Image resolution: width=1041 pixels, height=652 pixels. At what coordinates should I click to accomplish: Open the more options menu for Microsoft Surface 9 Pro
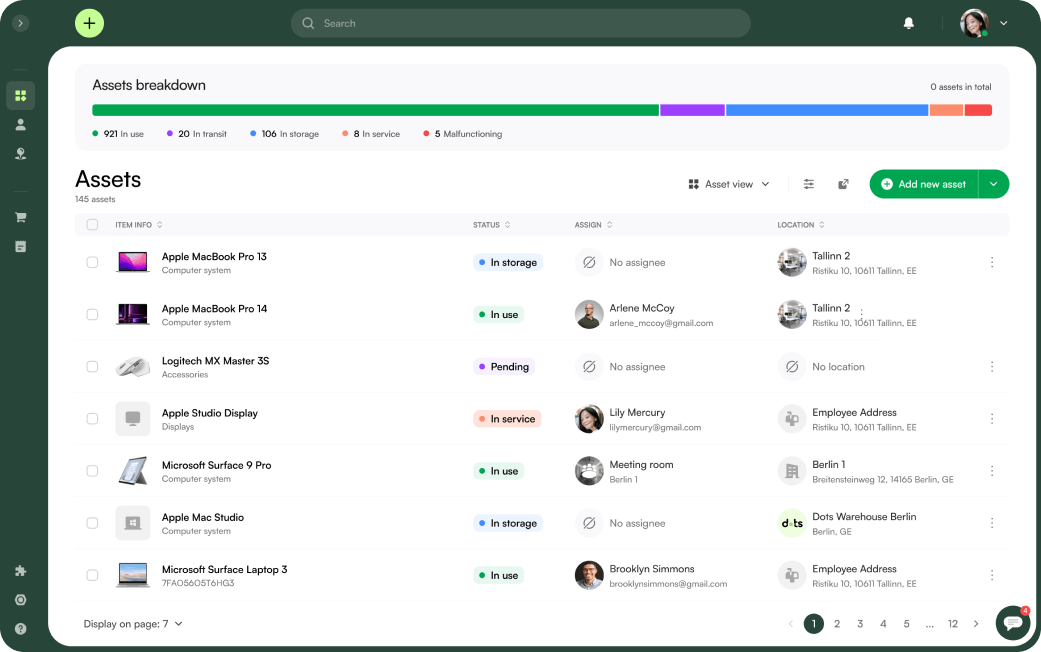[992, 471]
